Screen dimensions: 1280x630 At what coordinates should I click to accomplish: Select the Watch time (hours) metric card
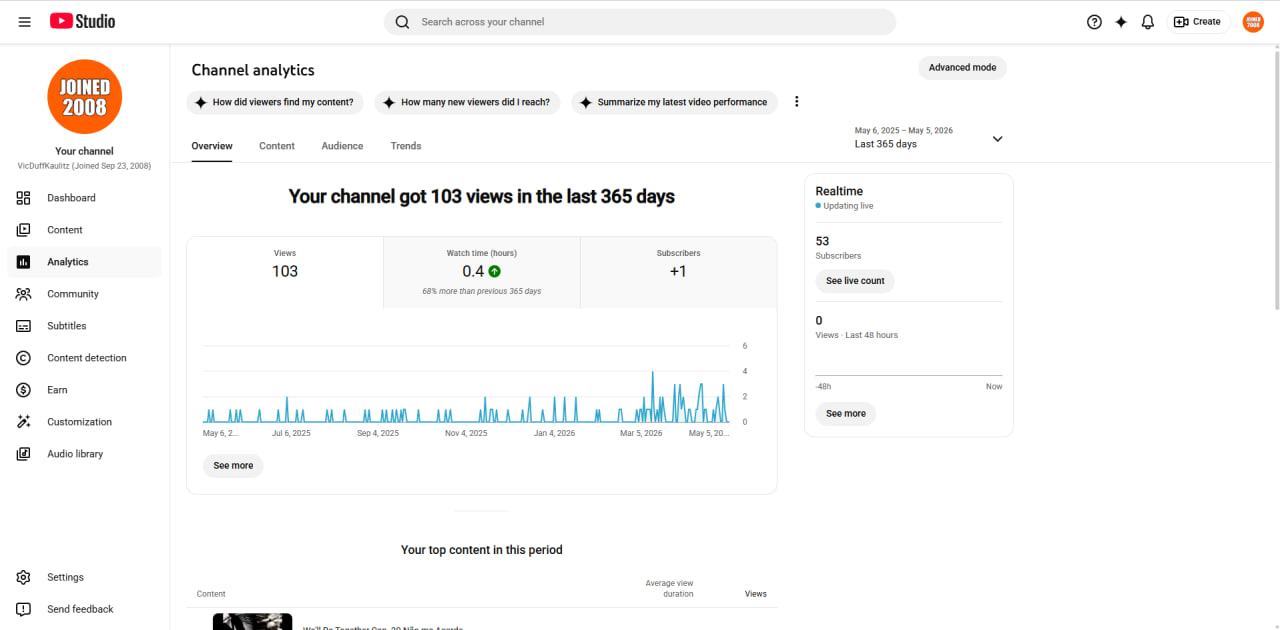482,272
